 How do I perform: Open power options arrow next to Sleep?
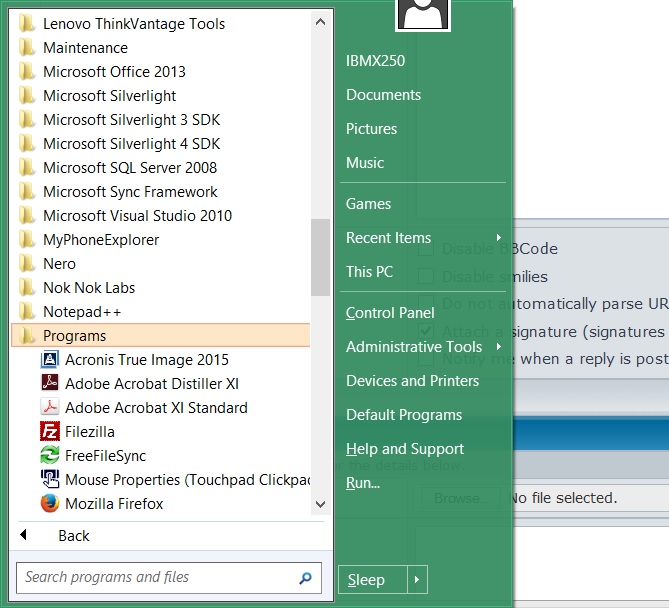point(417,580)
